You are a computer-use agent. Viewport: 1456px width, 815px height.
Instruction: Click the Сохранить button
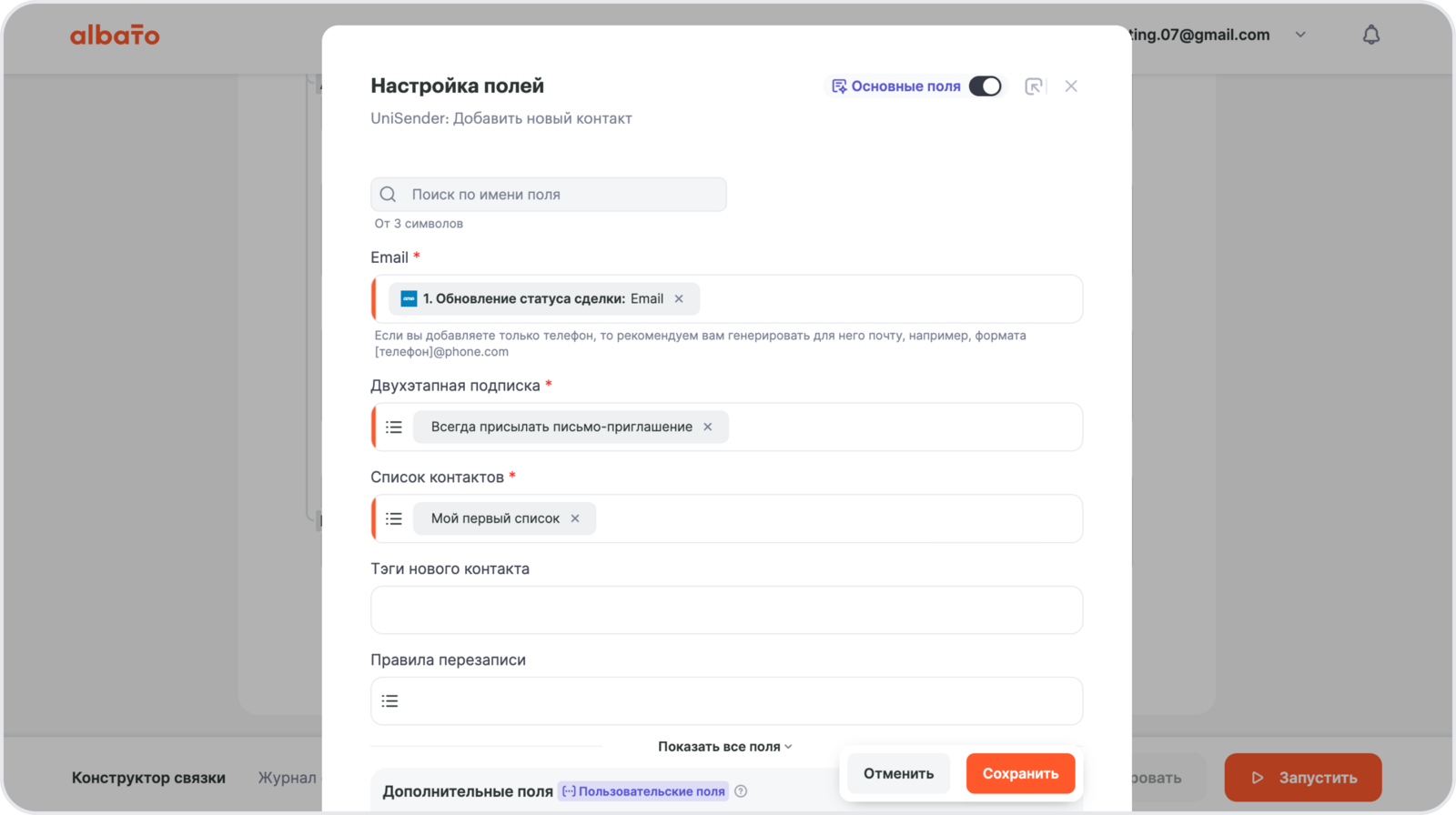pos(1020,773)
